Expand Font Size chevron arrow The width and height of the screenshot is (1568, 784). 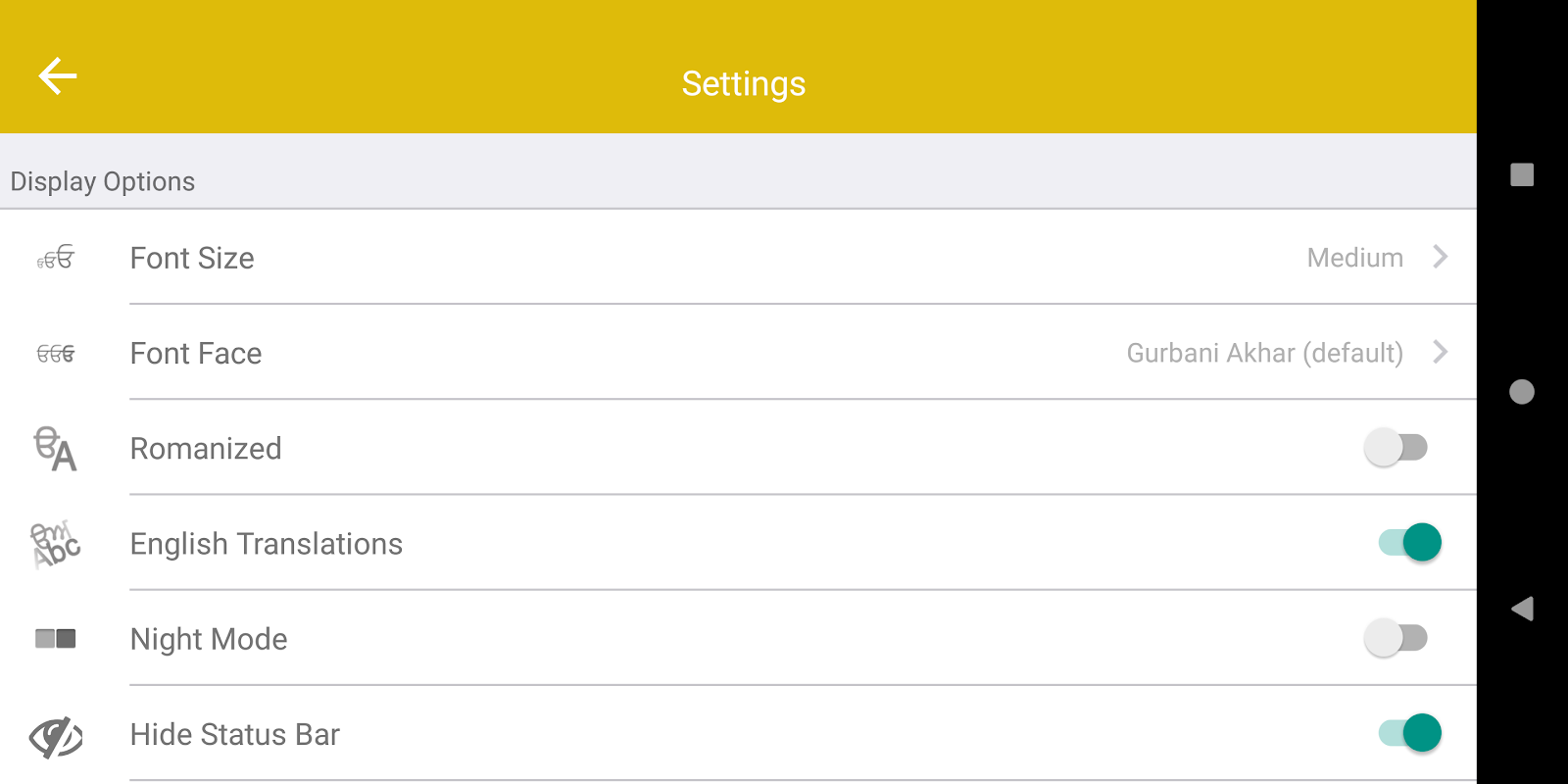coord(1440,257)
